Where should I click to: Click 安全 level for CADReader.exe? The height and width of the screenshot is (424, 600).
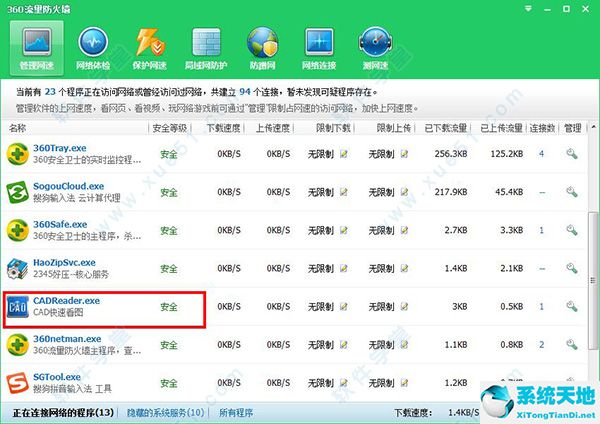pyautogui.click(x=169, y=307)
